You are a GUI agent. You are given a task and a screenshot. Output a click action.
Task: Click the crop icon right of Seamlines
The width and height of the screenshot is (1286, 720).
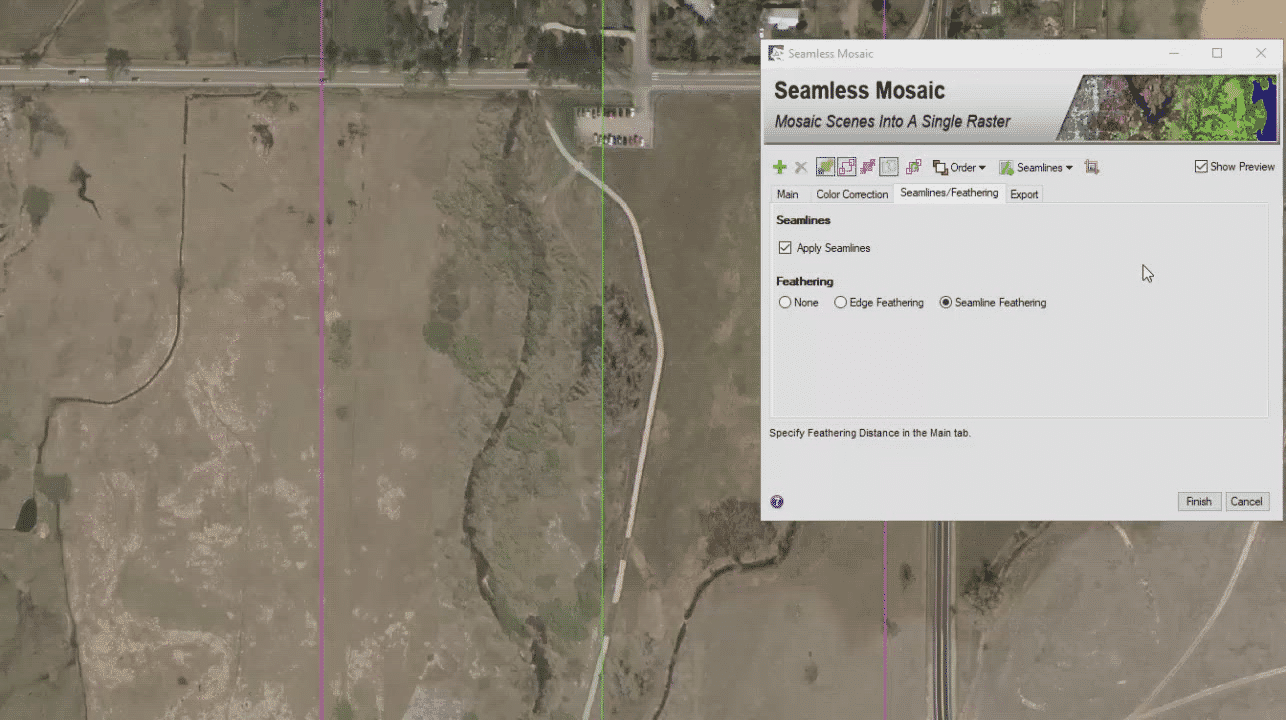point(1092,167)
